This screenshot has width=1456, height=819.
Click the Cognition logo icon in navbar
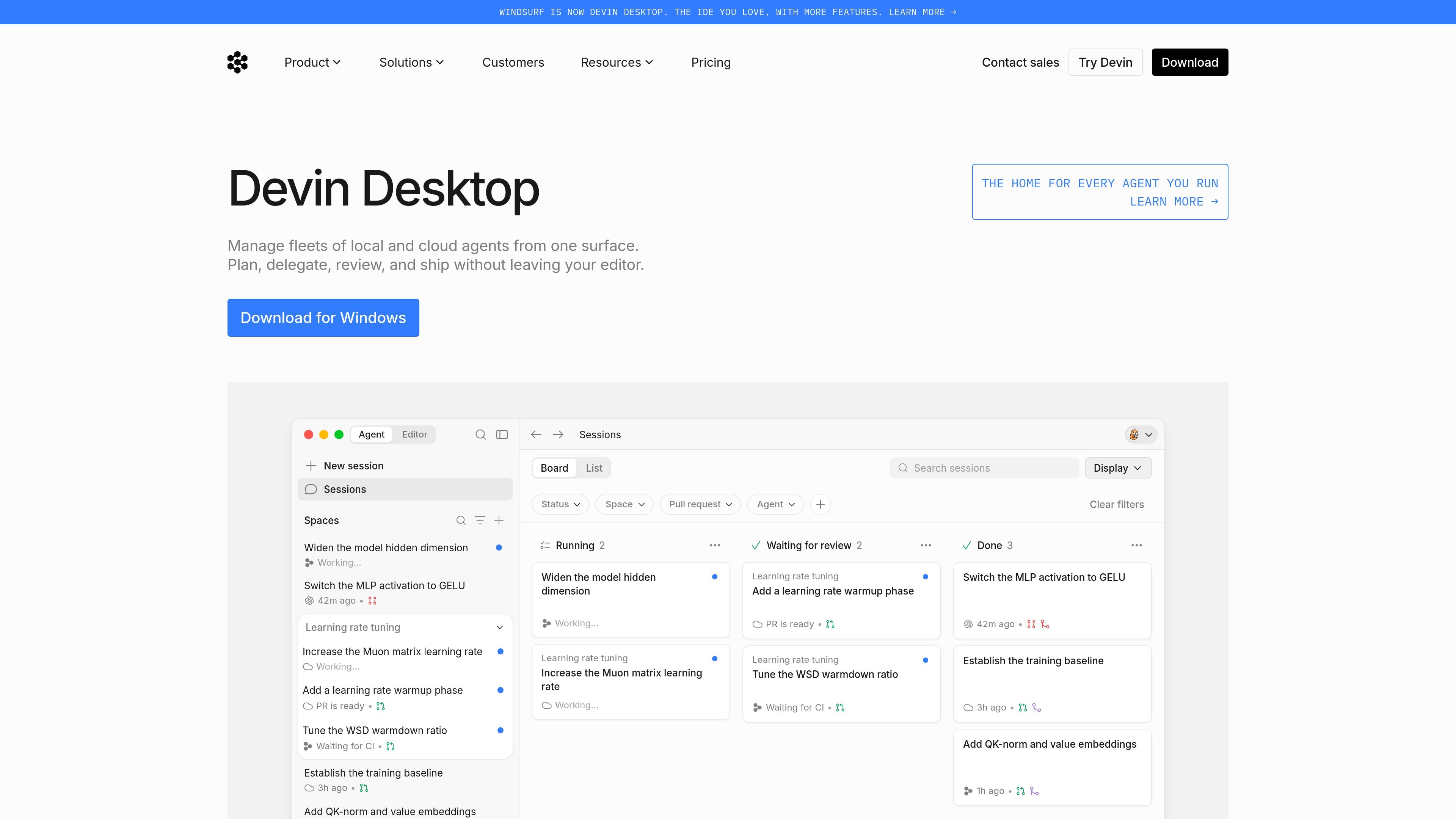coord(237,62)
